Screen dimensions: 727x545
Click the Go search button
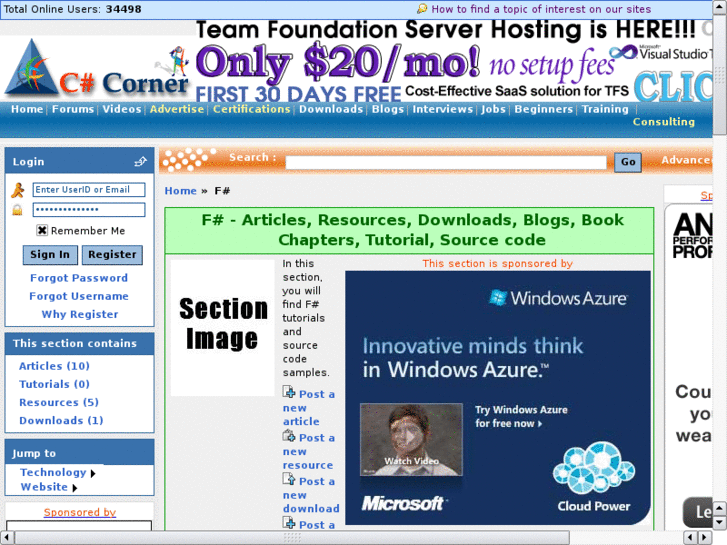(x=628, y=162)
